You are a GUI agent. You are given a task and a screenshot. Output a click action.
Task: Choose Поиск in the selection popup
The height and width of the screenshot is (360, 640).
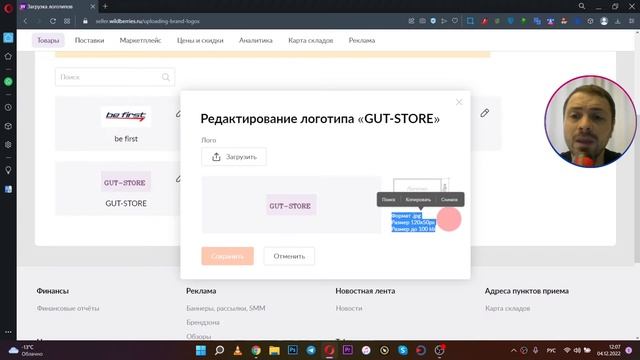(x=388, y=200)
